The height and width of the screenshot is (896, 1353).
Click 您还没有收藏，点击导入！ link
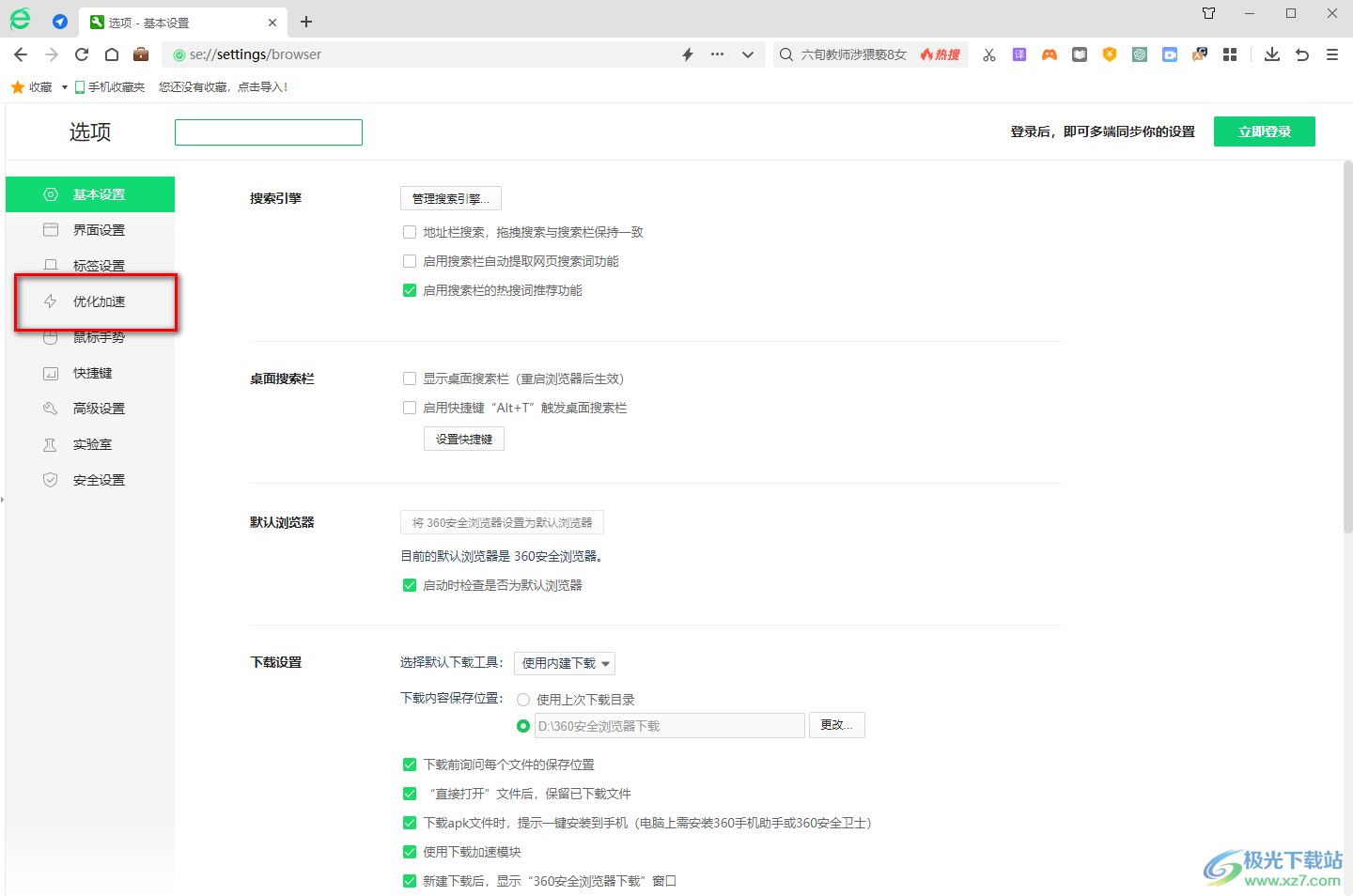tap(224, 87)
